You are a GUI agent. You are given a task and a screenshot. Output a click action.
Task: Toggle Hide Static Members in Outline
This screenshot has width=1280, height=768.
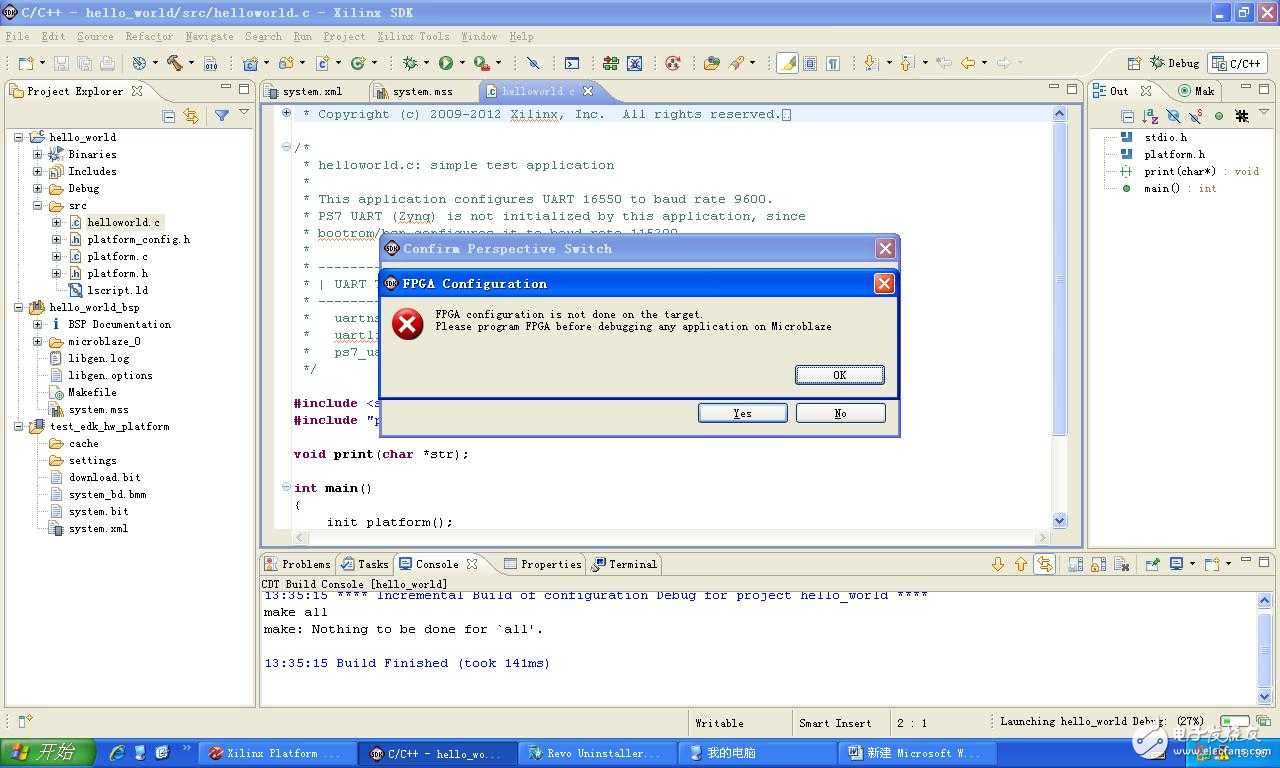[x=1196, y=116]
